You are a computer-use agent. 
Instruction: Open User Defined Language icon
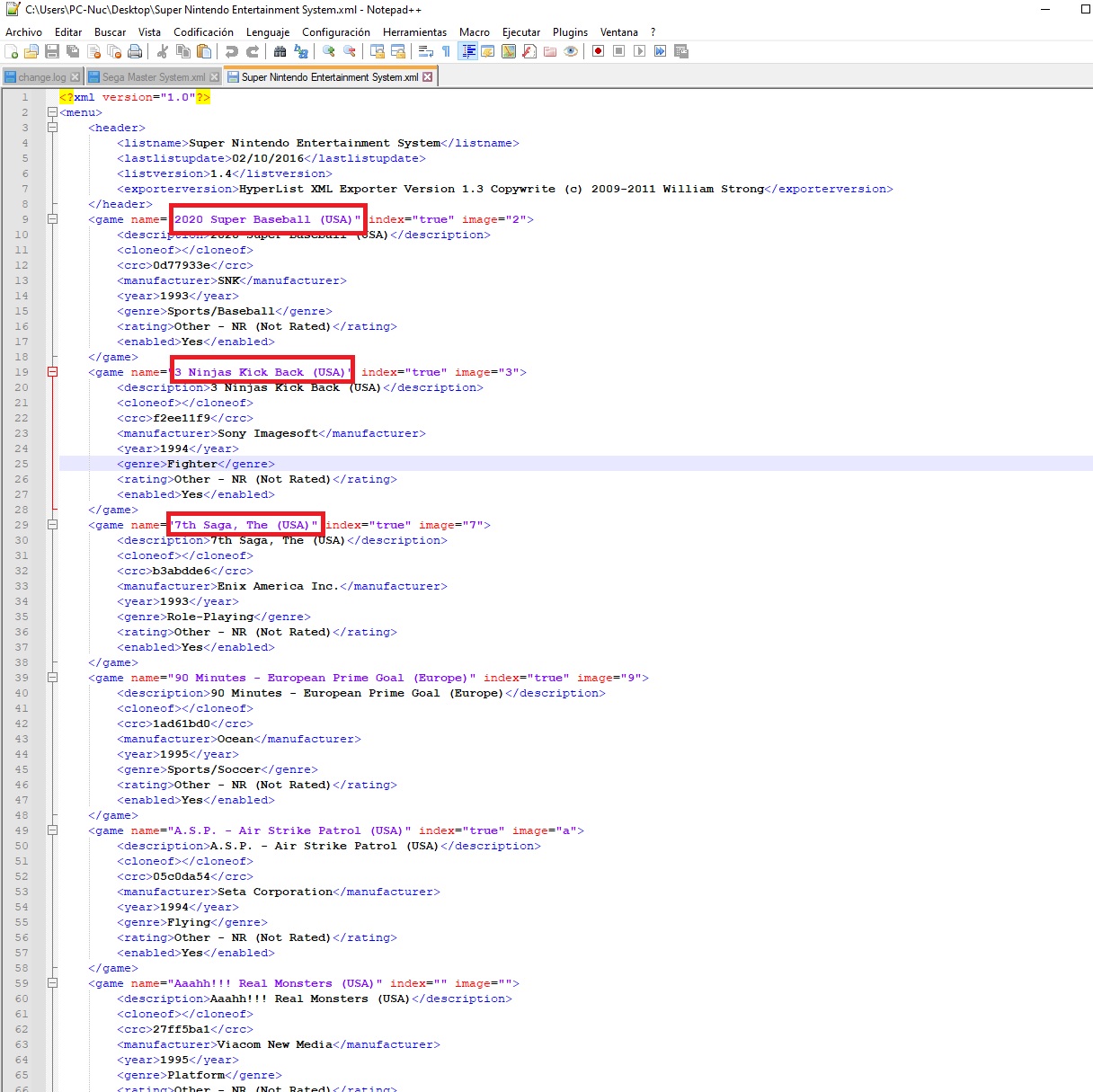(x=488, y=51)
